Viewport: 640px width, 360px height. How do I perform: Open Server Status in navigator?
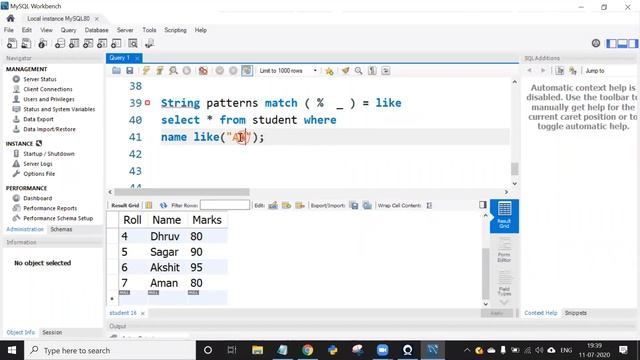click(x=40, y=79)
